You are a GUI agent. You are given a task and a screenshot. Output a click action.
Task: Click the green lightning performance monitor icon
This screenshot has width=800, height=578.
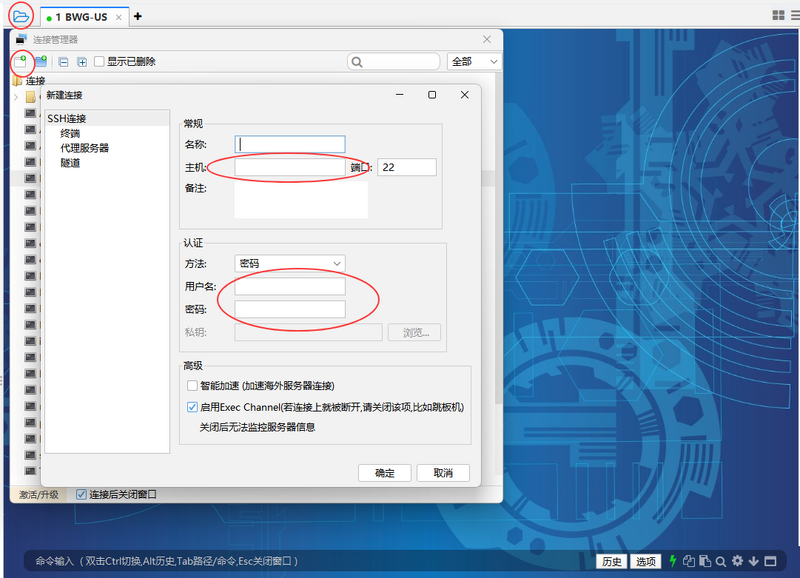coord(673,561)
